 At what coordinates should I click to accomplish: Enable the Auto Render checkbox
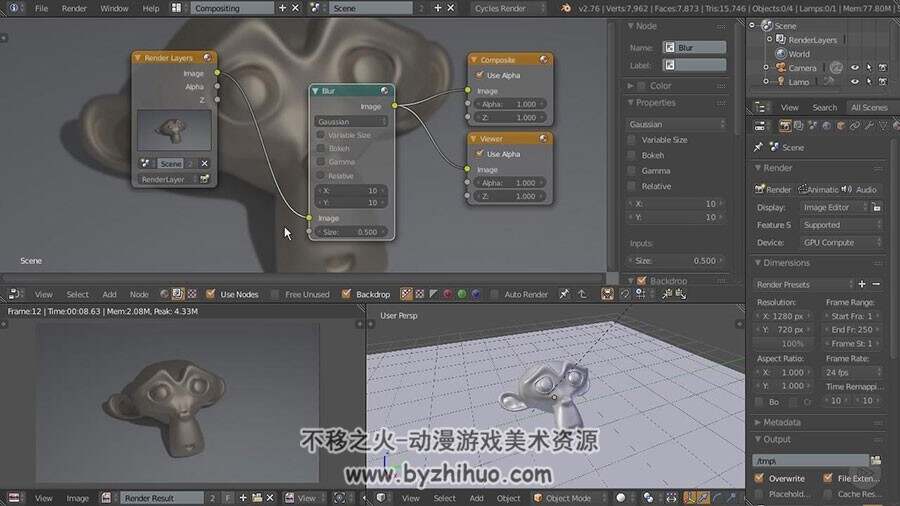[x=494, y=294]
